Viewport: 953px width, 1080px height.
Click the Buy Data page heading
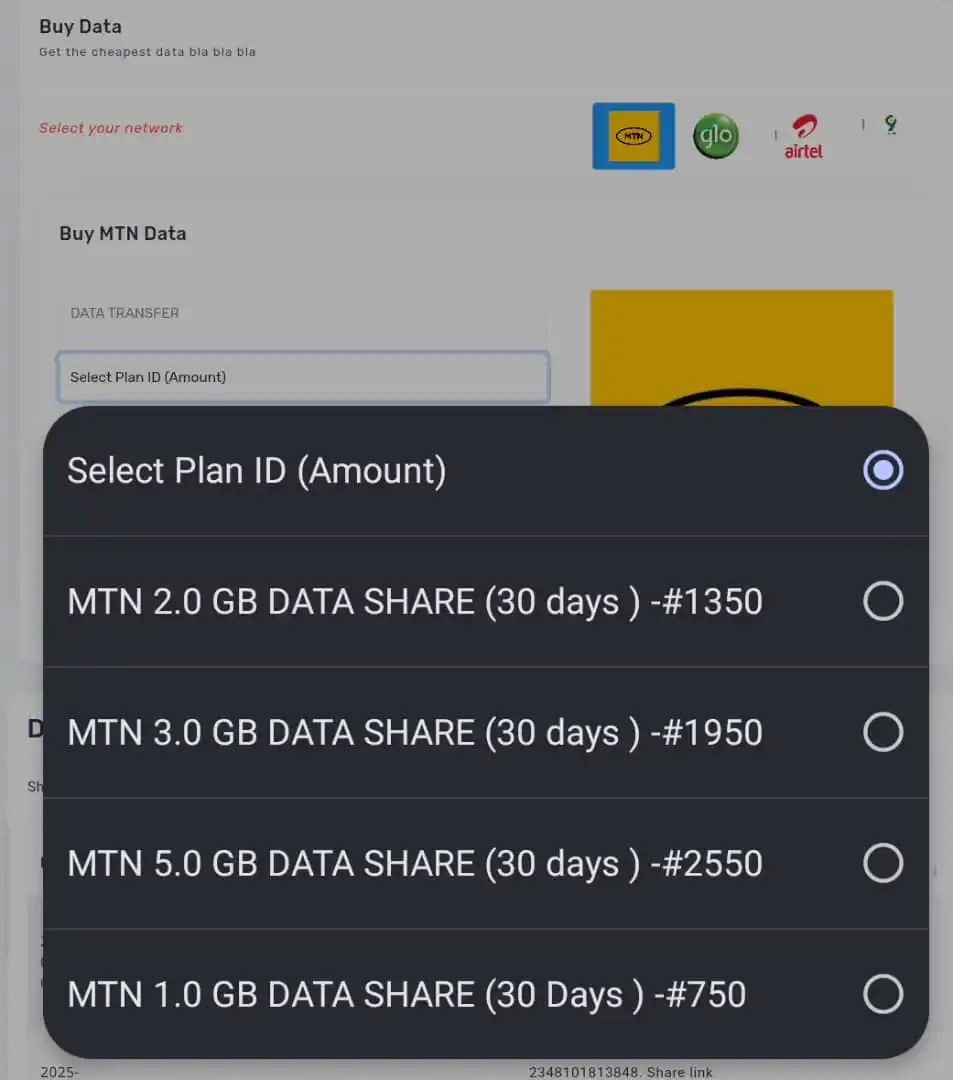click(81, 27)
